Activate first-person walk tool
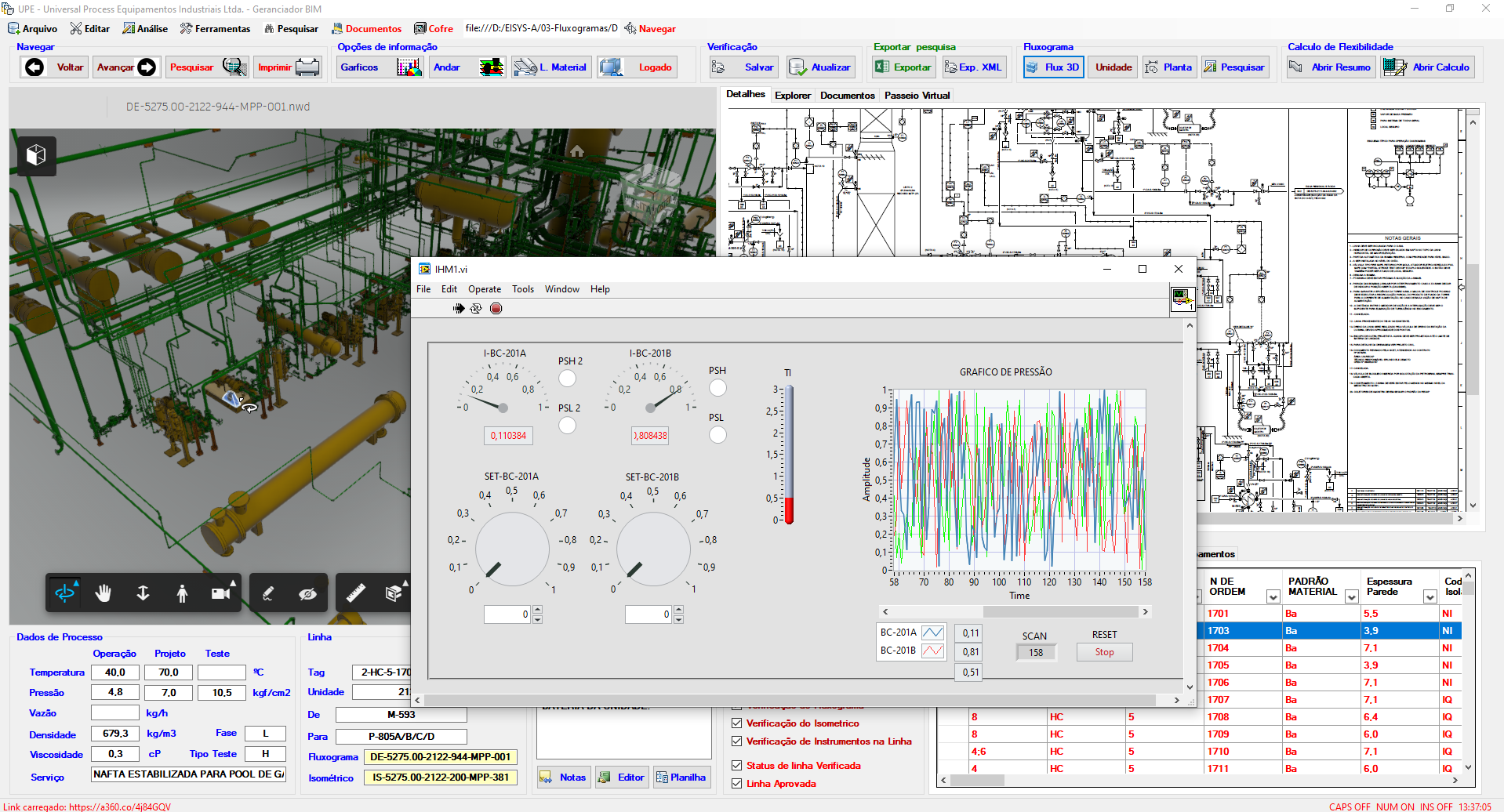This screenshot has width=1504, height=812. tap(182, 593)
